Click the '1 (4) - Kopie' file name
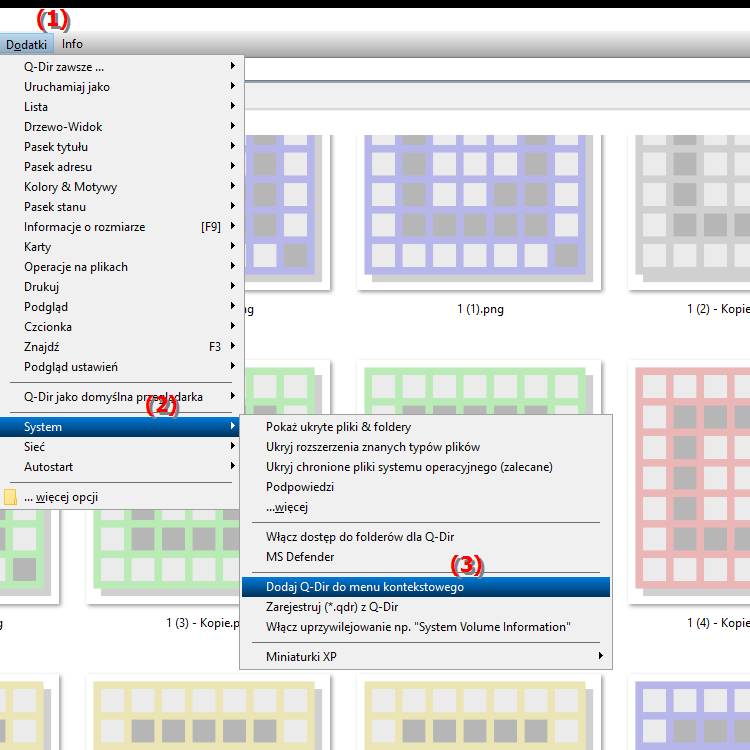750x750 pixels. click(718, 623)
